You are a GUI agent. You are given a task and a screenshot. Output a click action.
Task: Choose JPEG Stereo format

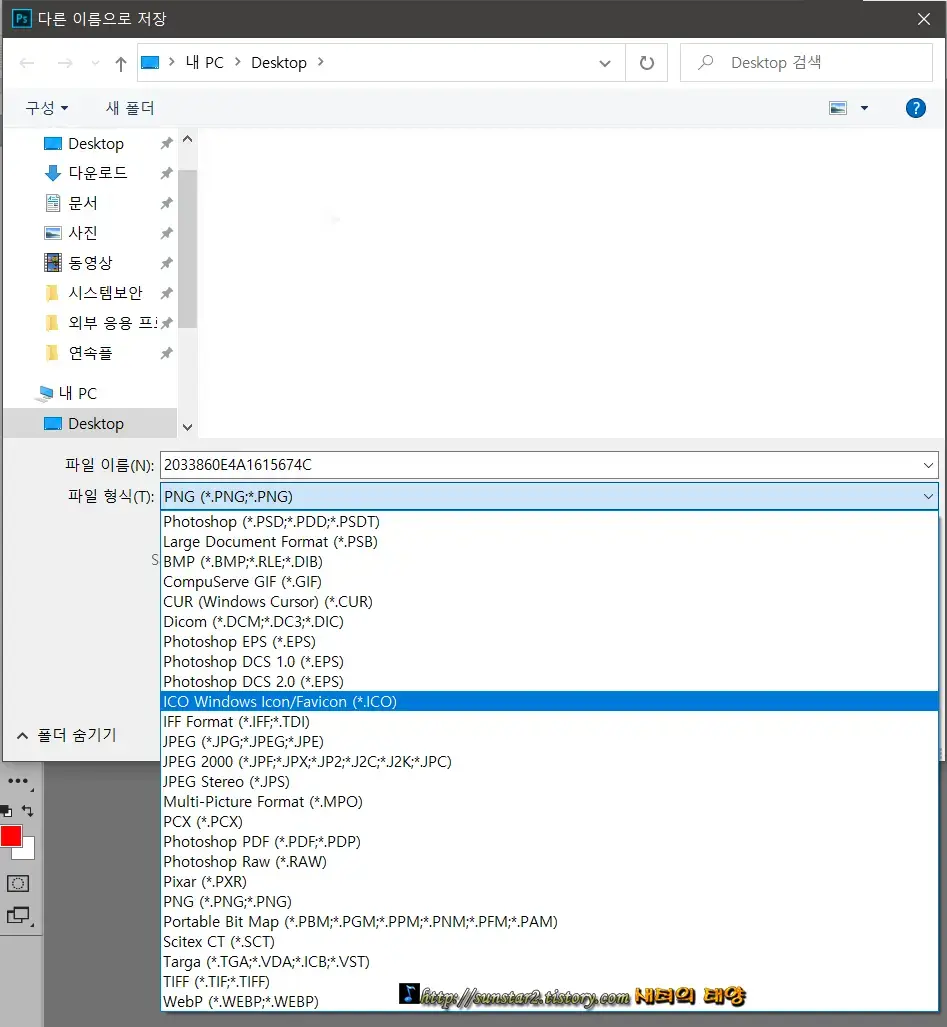[x=549, y=782]
